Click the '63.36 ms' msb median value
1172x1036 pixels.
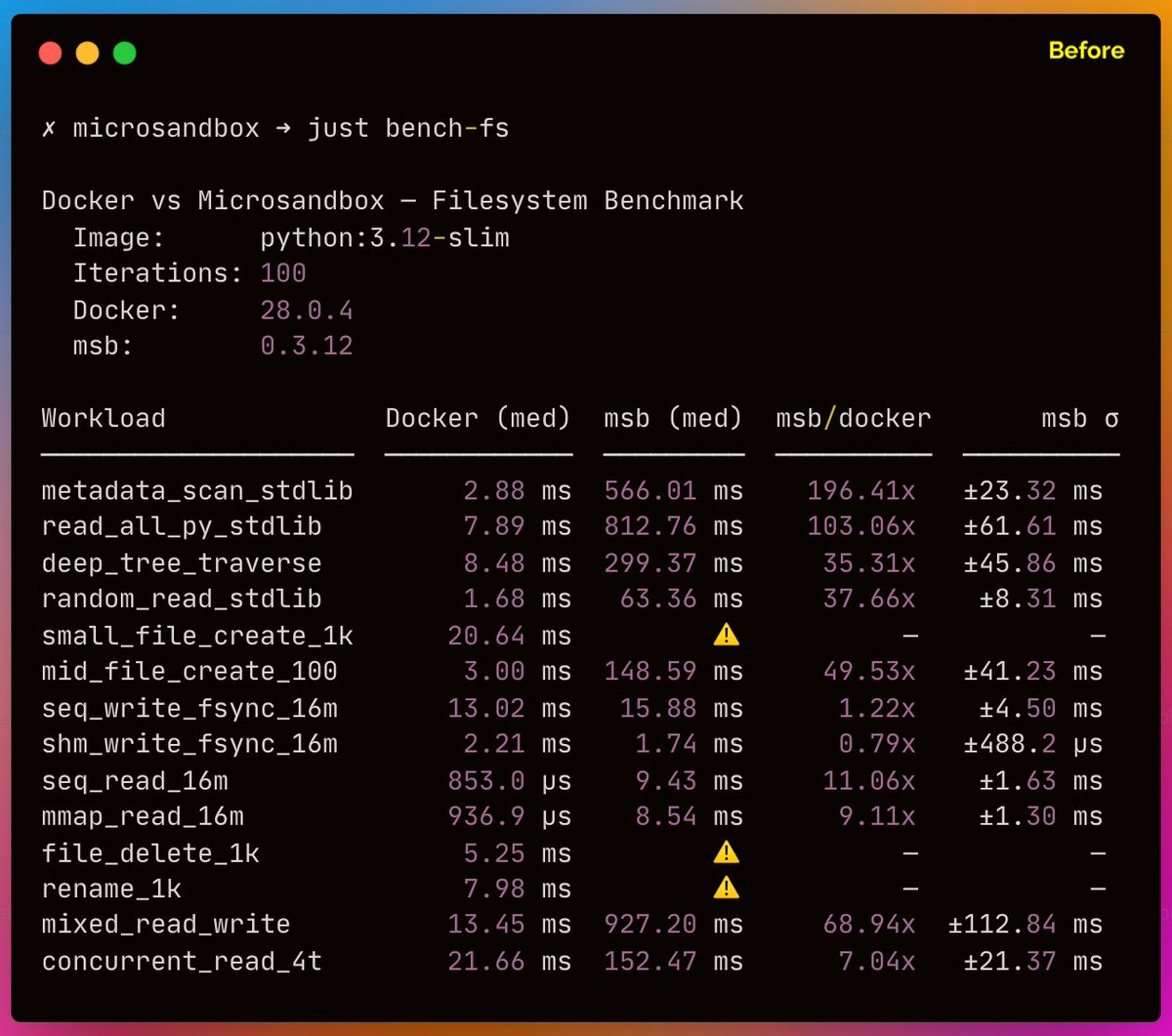point(682,599)
